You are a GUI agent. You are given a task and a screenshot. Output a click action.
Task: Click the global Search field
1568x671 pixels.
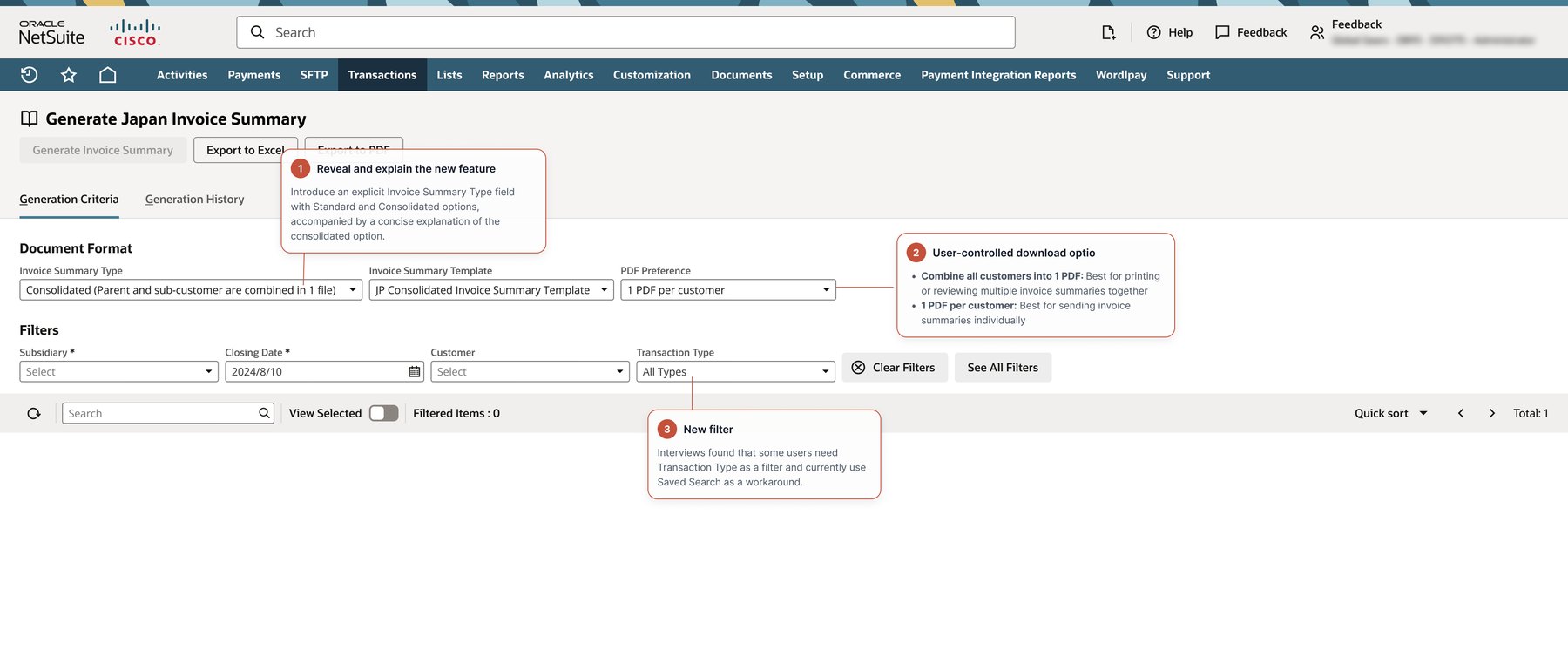(625, 32)
